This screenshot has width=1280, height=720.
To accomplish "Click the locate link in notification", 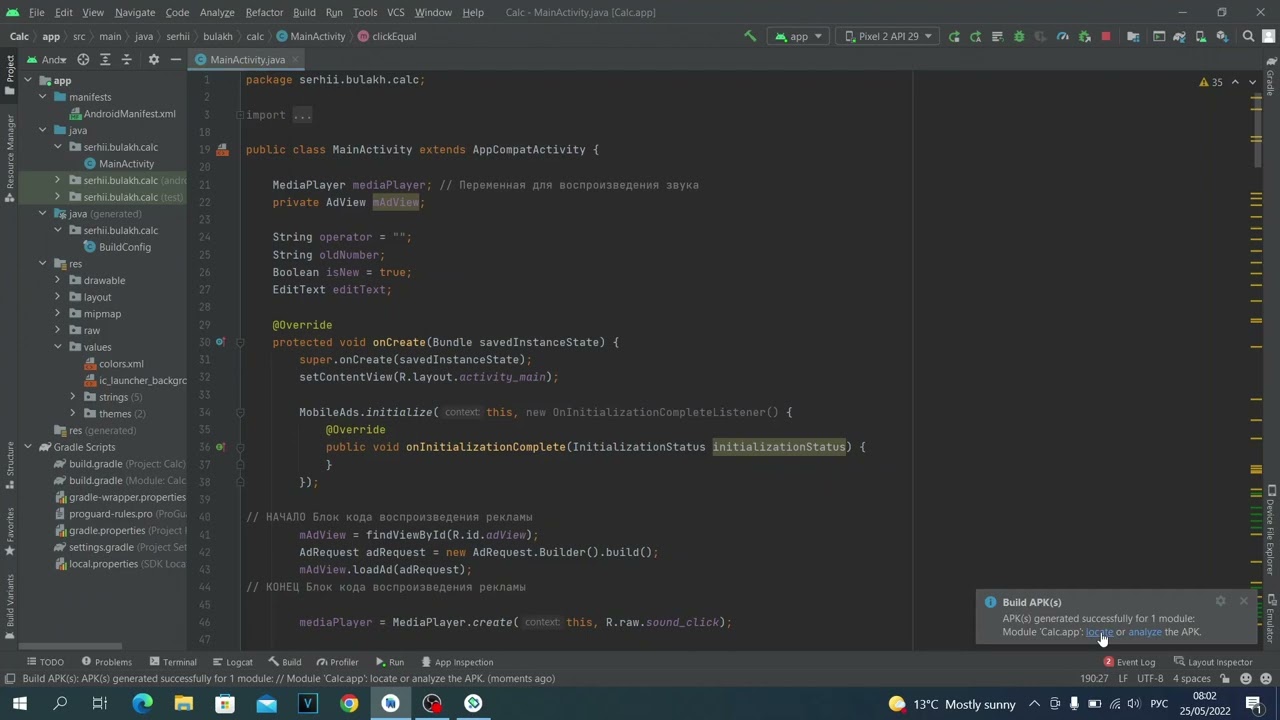I will (1099, 632).
